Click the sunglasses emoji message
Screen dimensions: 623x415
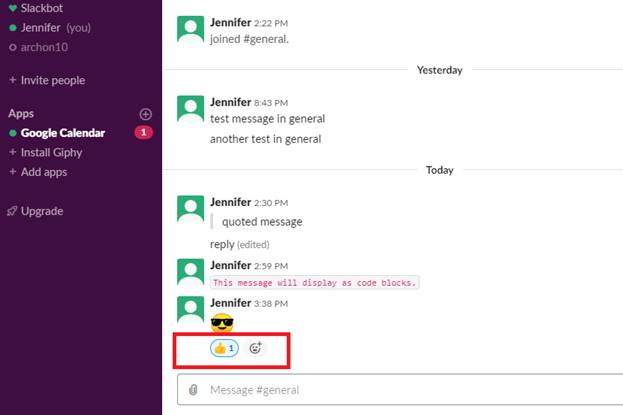click(x=222, y=324)
